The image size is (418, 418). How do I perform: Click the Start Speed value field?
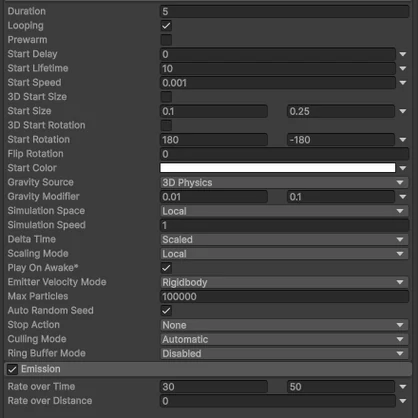(x=278, y=83)
